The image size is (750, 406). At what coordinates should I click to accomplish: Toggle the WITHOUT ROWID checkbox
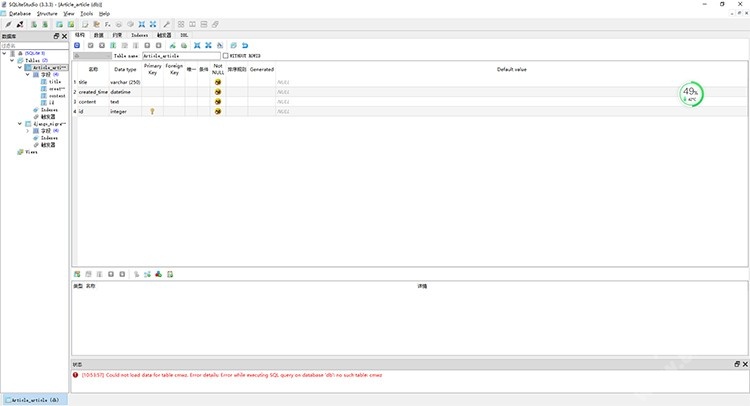click(x=226, y=56)
